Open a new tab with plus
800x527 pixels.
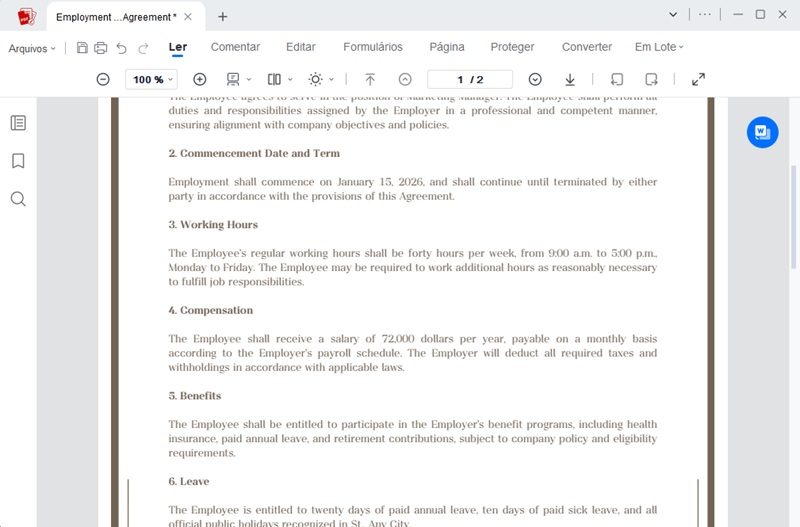(x=222, y=16)
